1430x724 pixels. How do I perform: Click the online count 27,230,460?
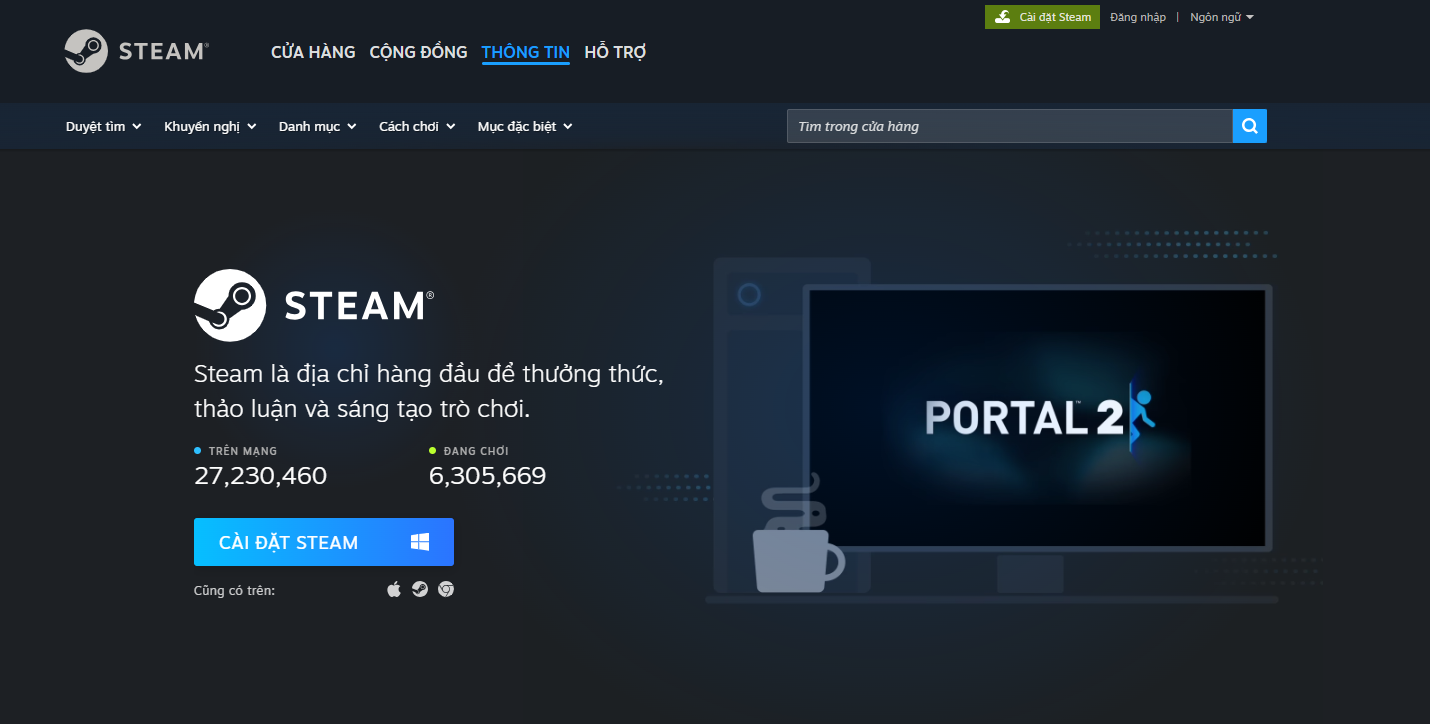point(261,475)
